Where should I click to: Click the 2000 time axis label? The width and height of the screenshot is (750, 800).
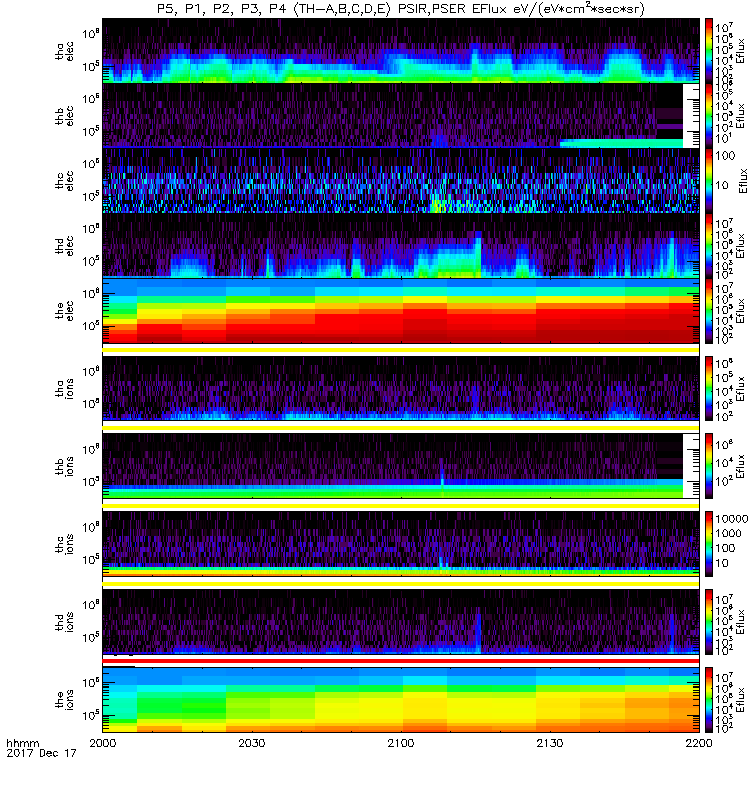103,743
